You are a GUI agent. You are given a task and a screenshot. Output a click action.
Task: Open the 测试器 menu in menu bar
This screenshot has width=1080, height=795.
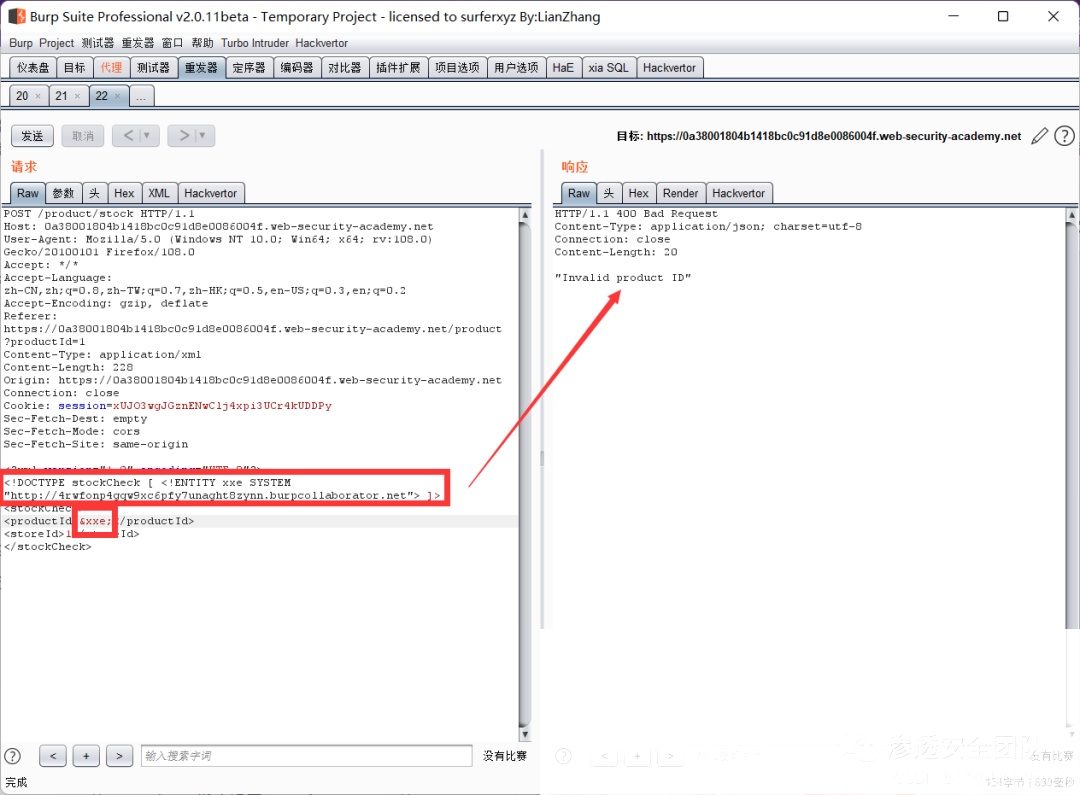pos(98,43)
